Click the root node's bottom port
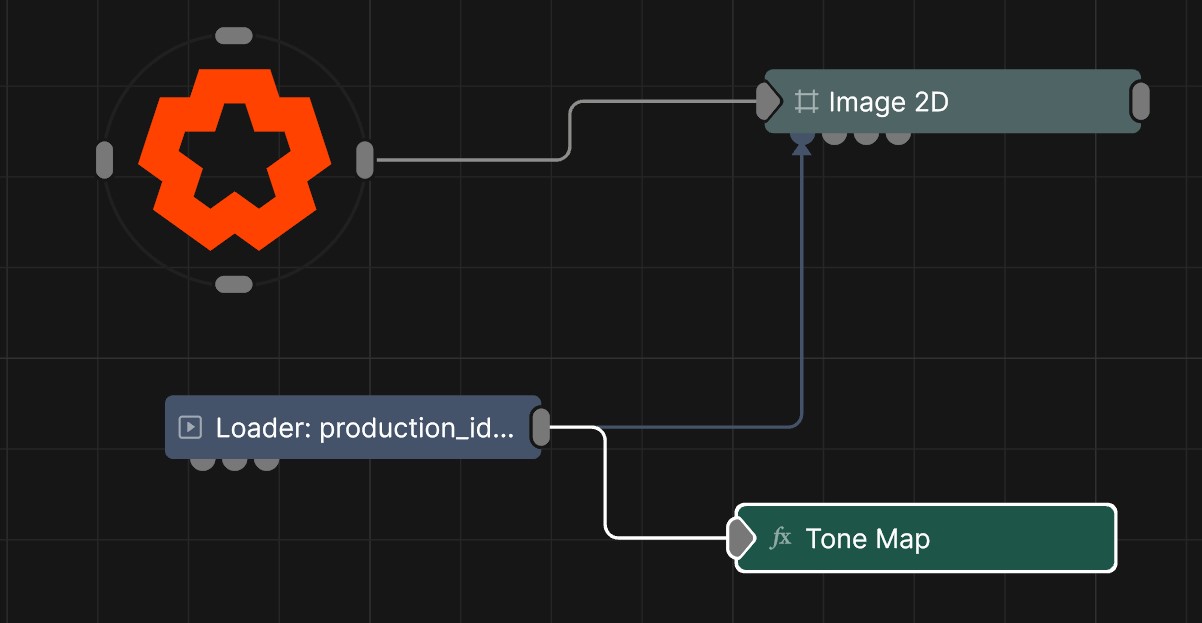The height and width of the screenshot is (623, 1202). pyautogui.click(x=234, y=284)
